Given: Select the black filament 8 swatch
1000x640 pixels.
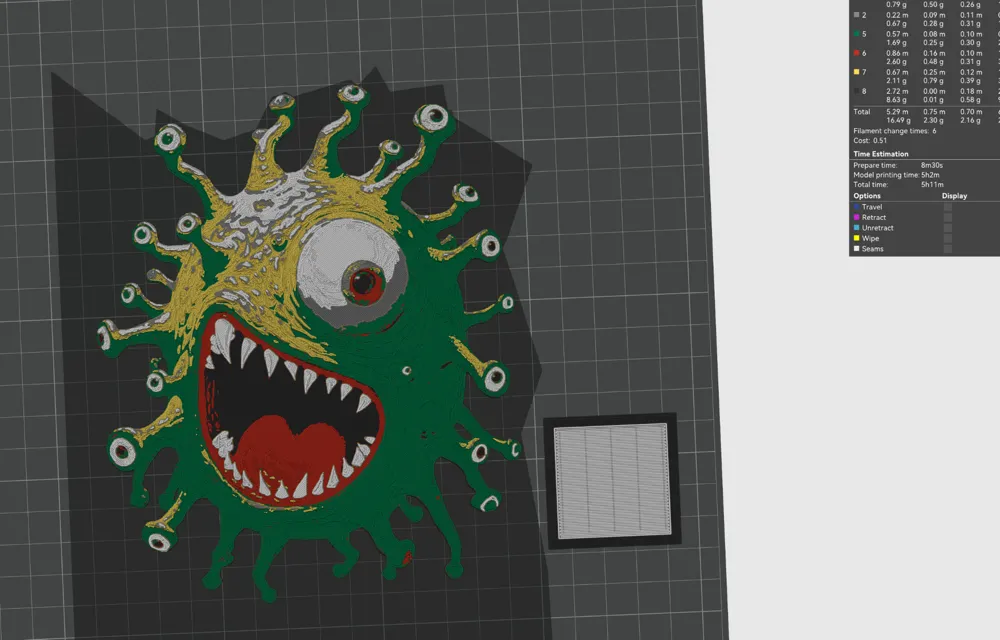Looking at the screenshot, I should tap(857, 91).
